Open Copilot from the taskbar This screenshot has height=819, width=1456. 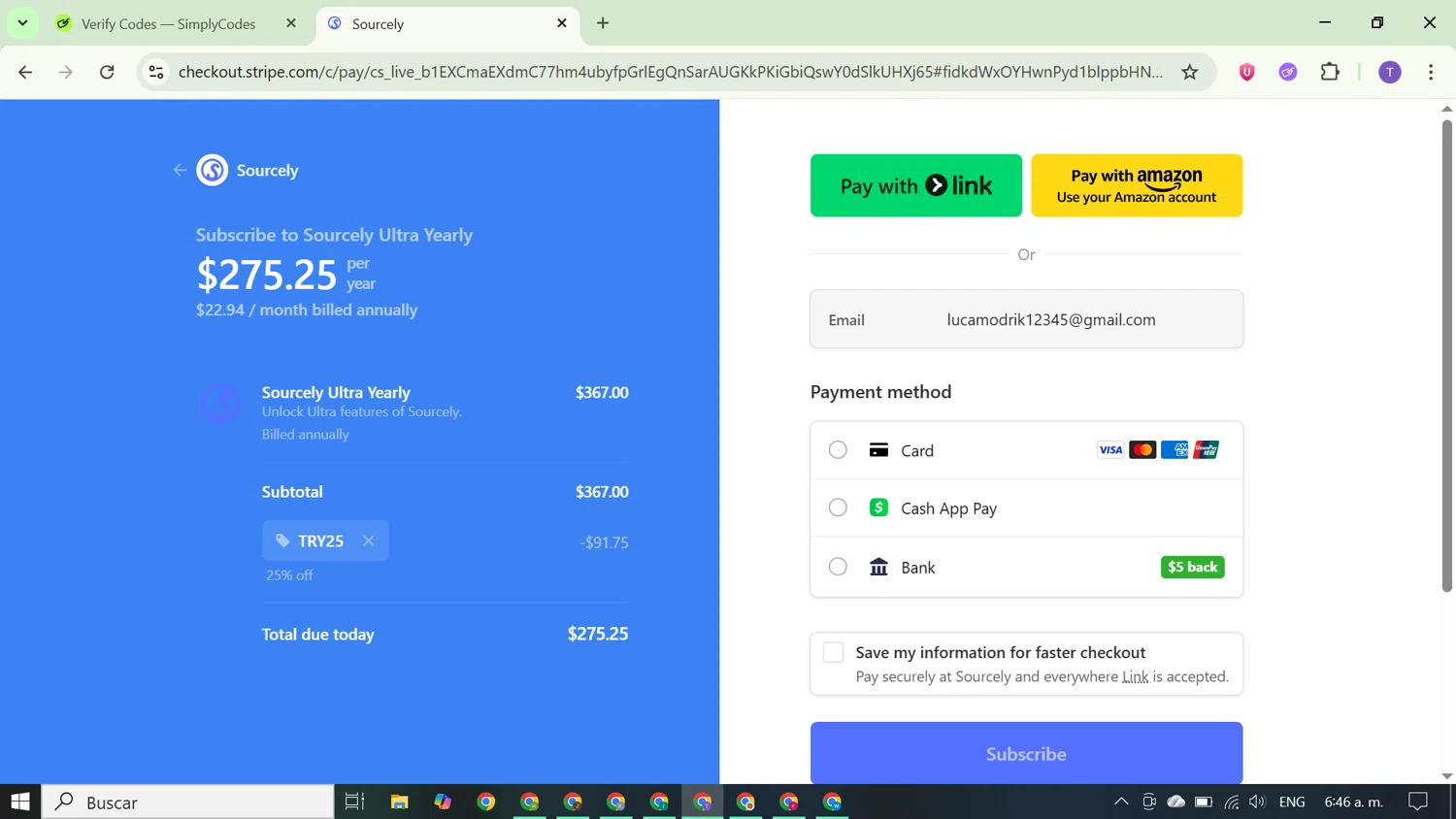click(x=443, y=802)
